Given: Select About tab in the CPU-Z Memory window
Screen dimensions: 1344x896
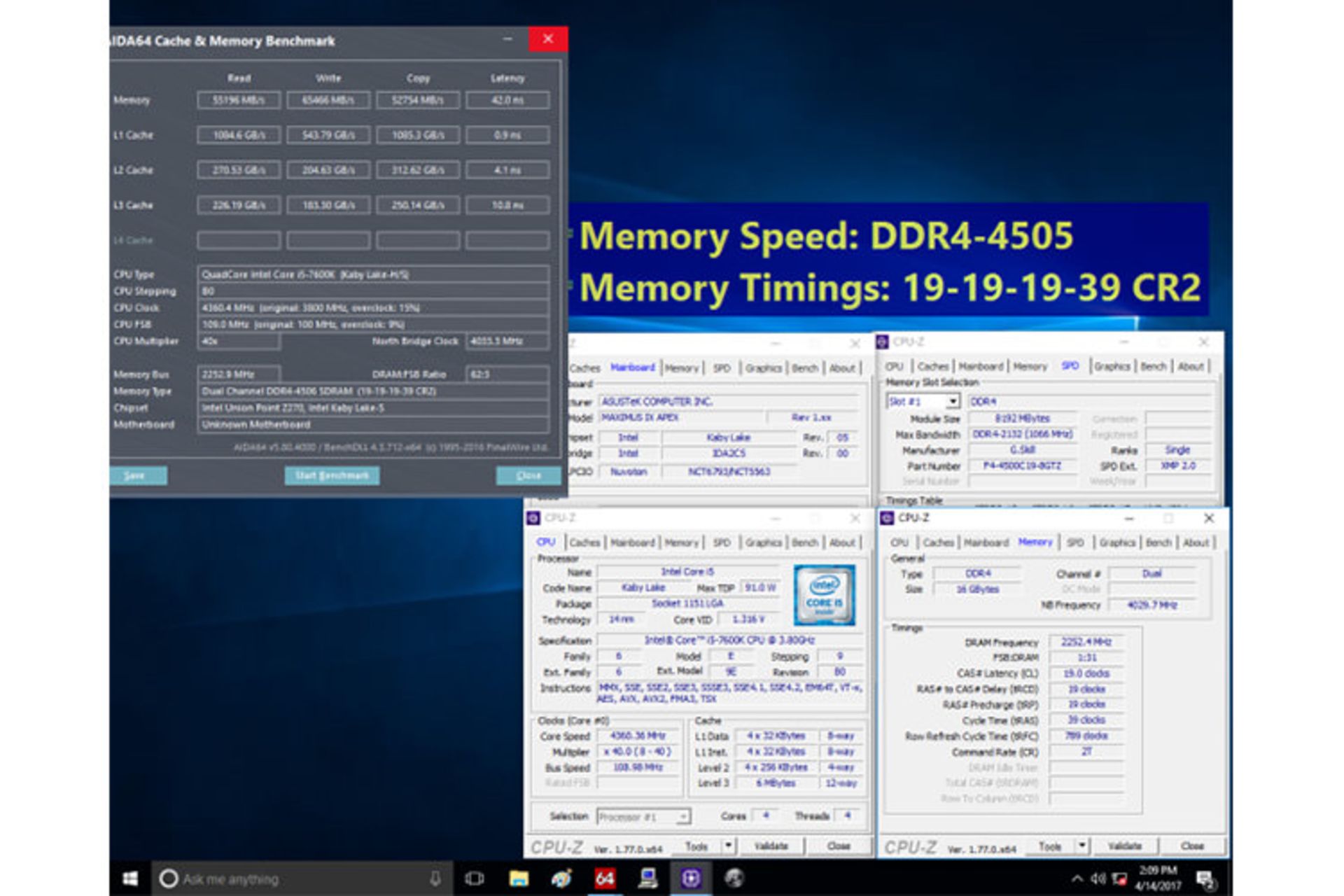Looking at the screenshot, I should [1196, 542].
